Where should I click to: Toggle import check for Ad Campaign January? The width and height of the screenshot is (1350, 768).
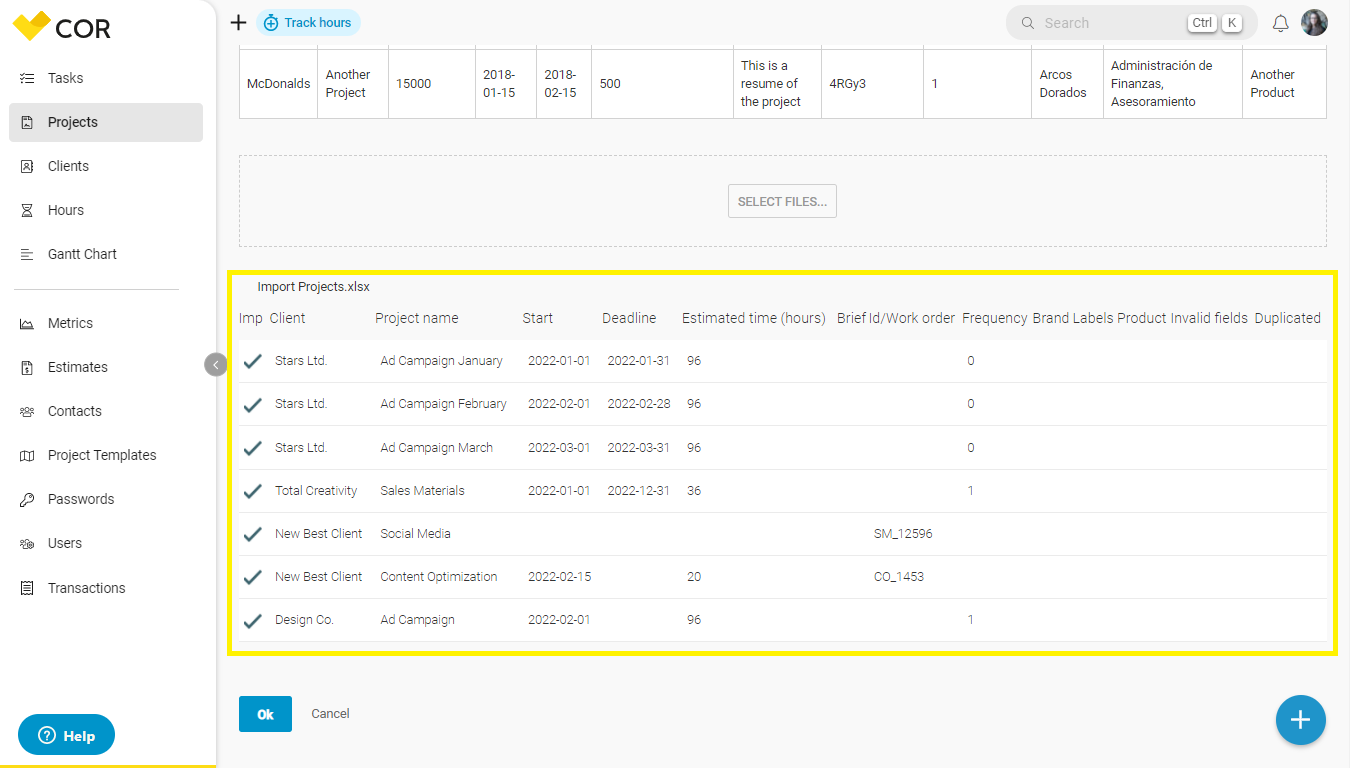point(252,361)
